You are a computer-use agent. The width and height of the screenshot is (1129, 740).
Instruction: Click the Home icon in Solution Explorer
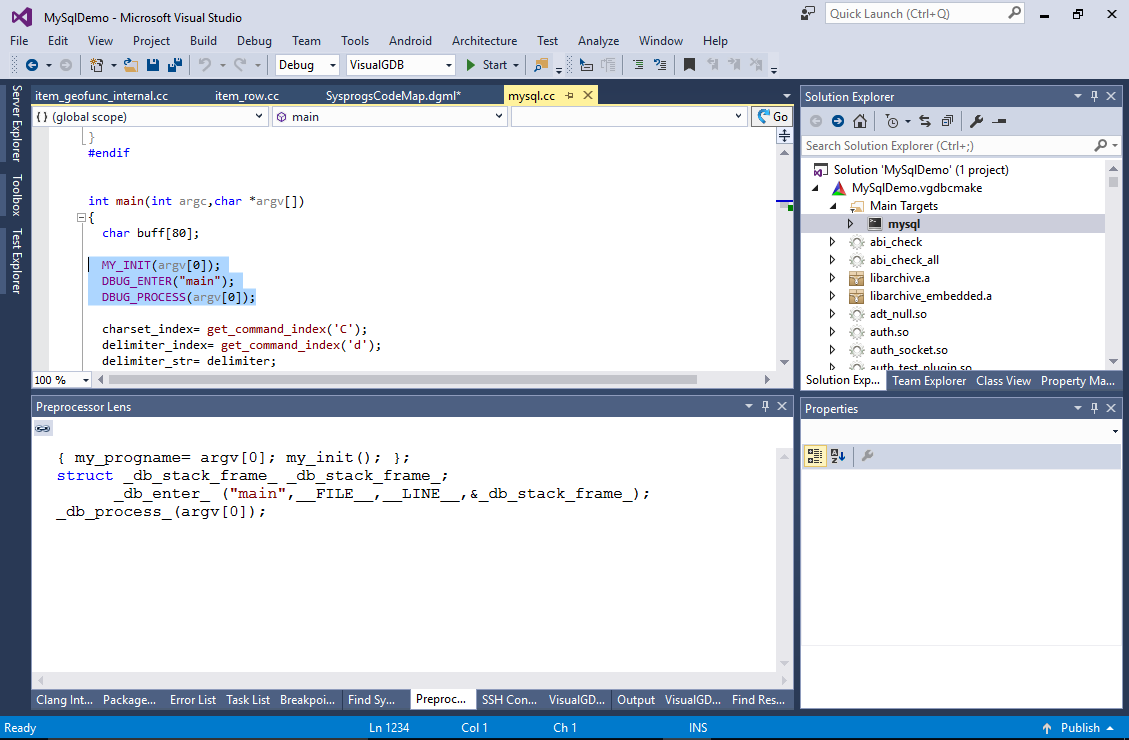coord(860,121)
